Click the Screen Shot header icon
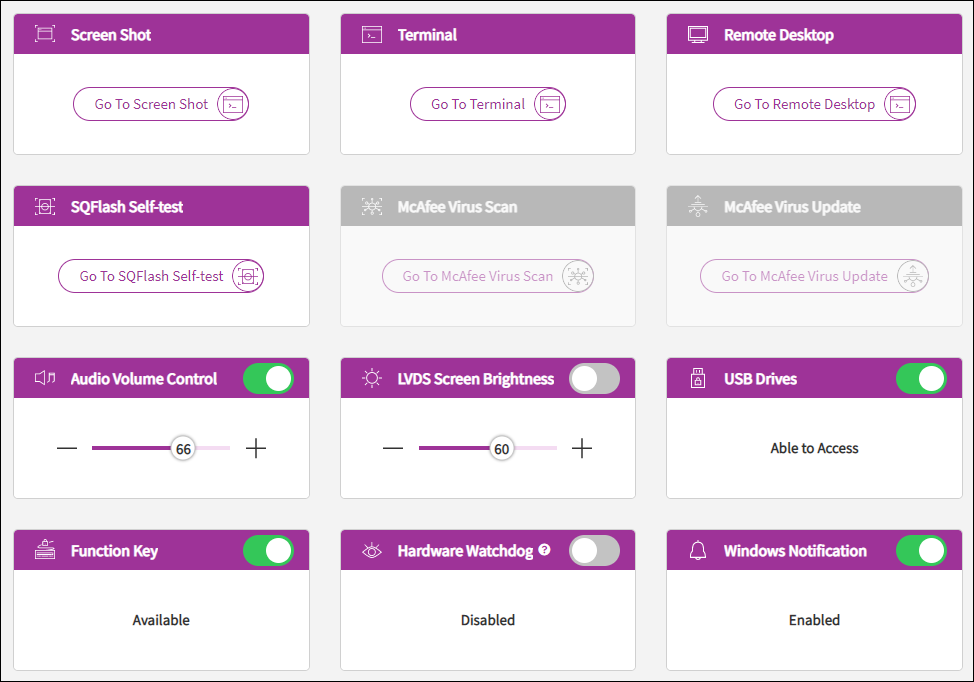 click(x=45, y=35)
